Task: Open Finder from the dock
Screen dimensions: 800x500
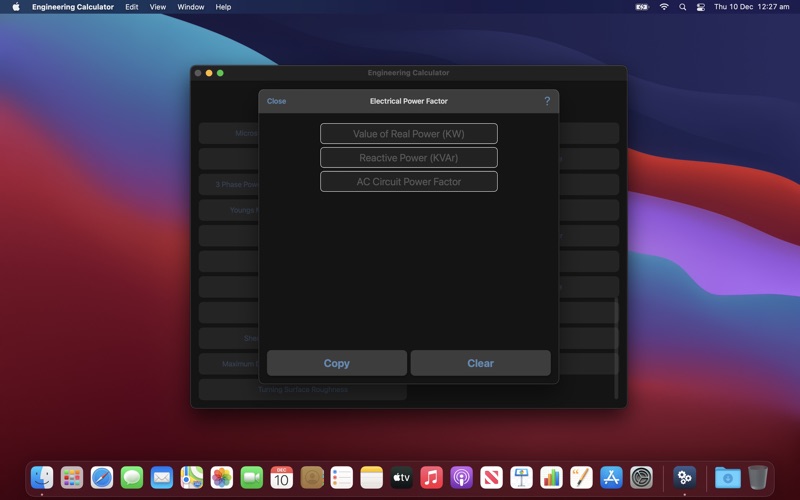Action: coord(42,478)
